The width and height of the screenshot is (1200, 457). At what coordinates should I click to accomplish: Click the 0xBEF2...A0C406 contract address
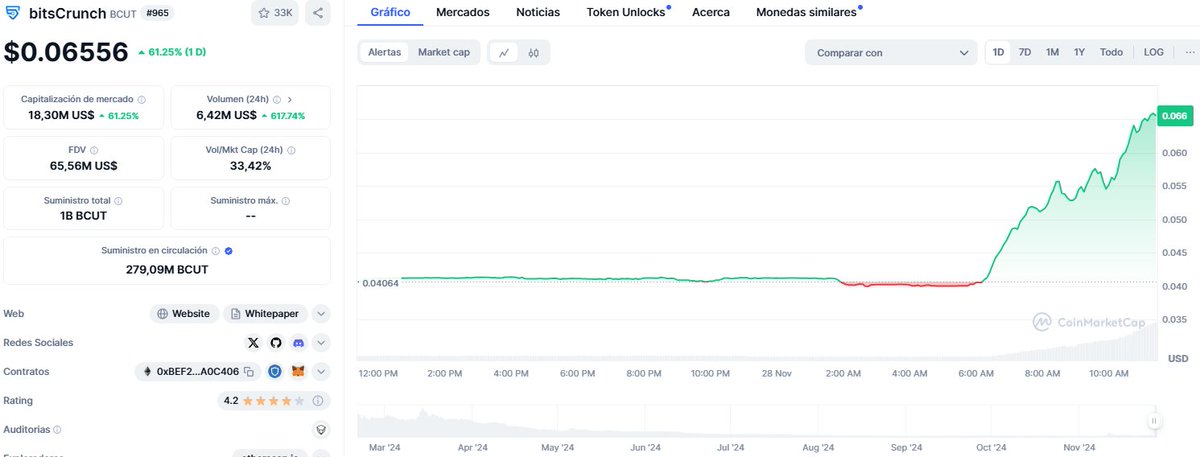[198, 372]
